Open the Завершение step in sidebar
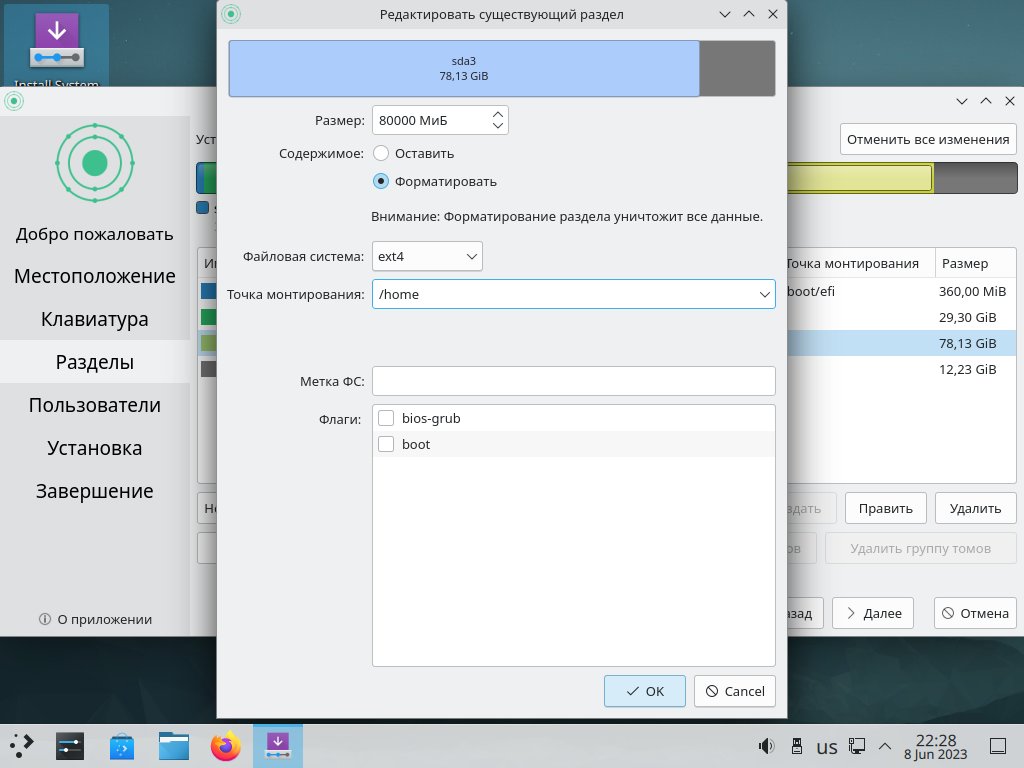The height and width of the screenshot is (768, 1024). tap(95, 491)
